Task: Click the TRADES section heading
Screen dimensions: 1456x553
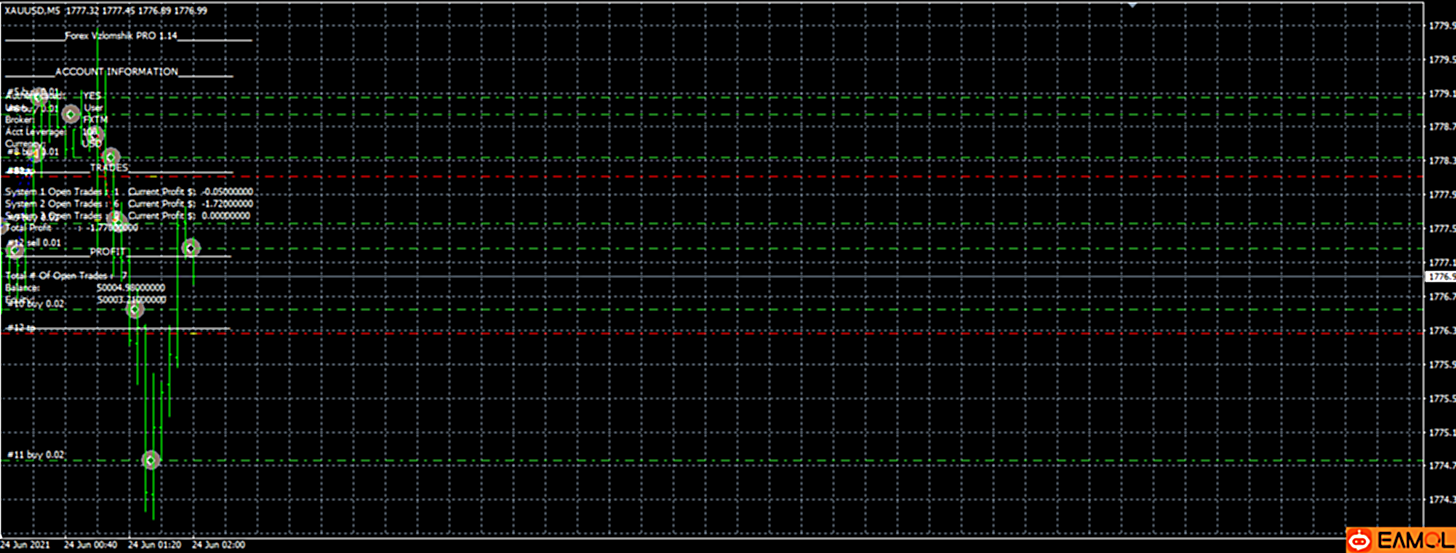Action: (x=109, y=167)
